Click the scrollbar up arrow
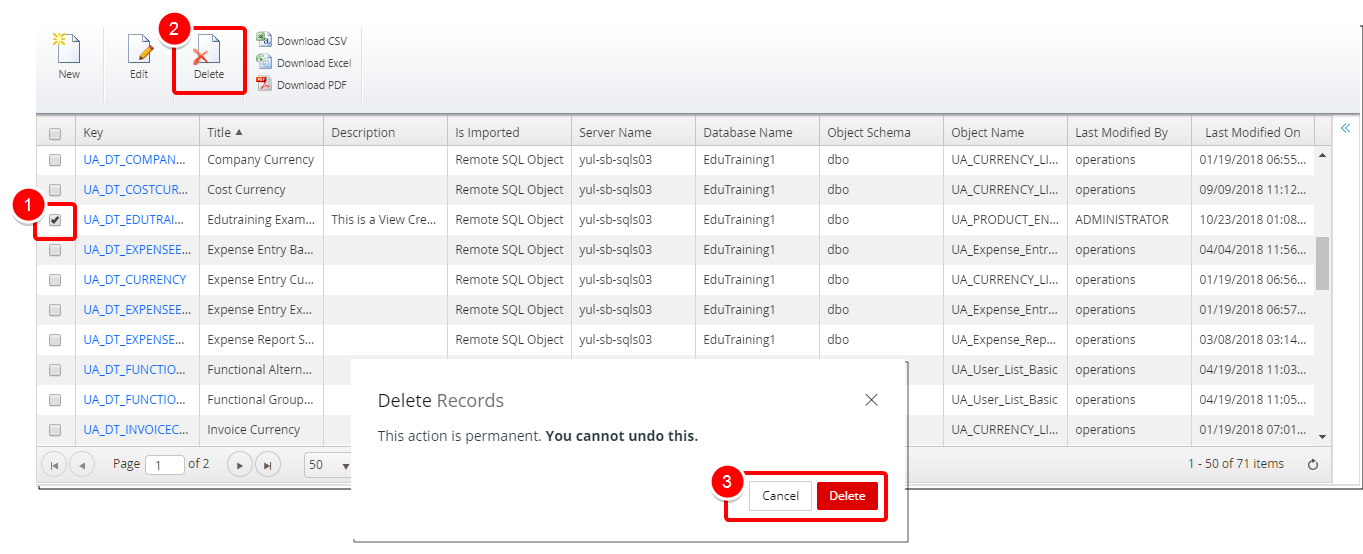 (1322, 156)
